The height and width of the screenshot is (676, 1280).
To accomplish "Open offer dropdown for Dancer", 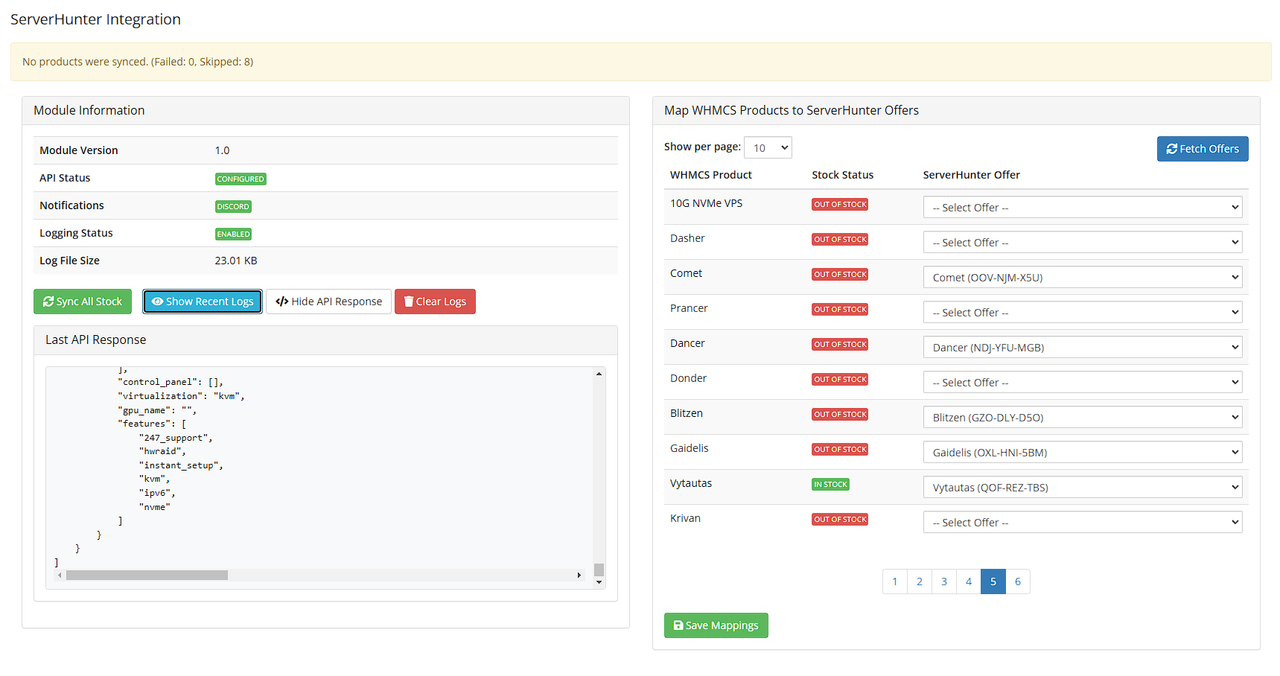I will click(1083, 347).
